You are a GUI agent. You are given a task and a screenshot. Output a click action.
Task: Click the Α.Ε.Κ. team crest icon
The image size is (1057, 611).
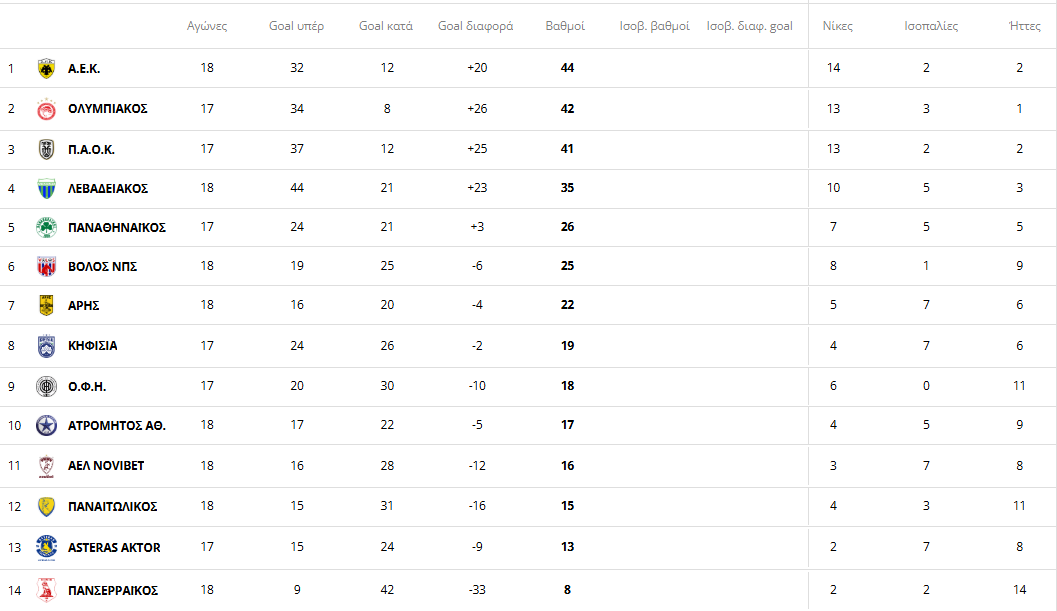pos(46,68)
